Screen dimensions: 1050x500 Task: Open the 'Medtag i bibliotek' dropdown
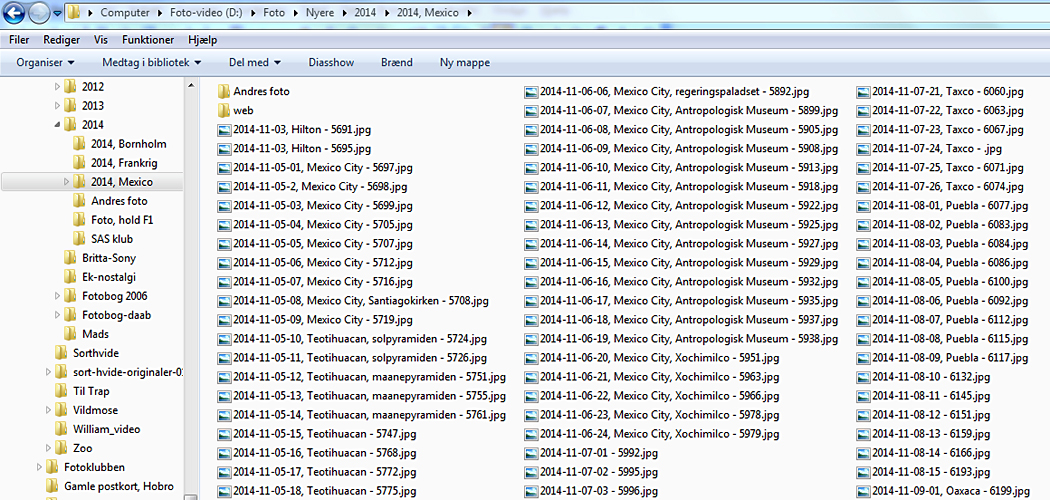tap(151, 62)
